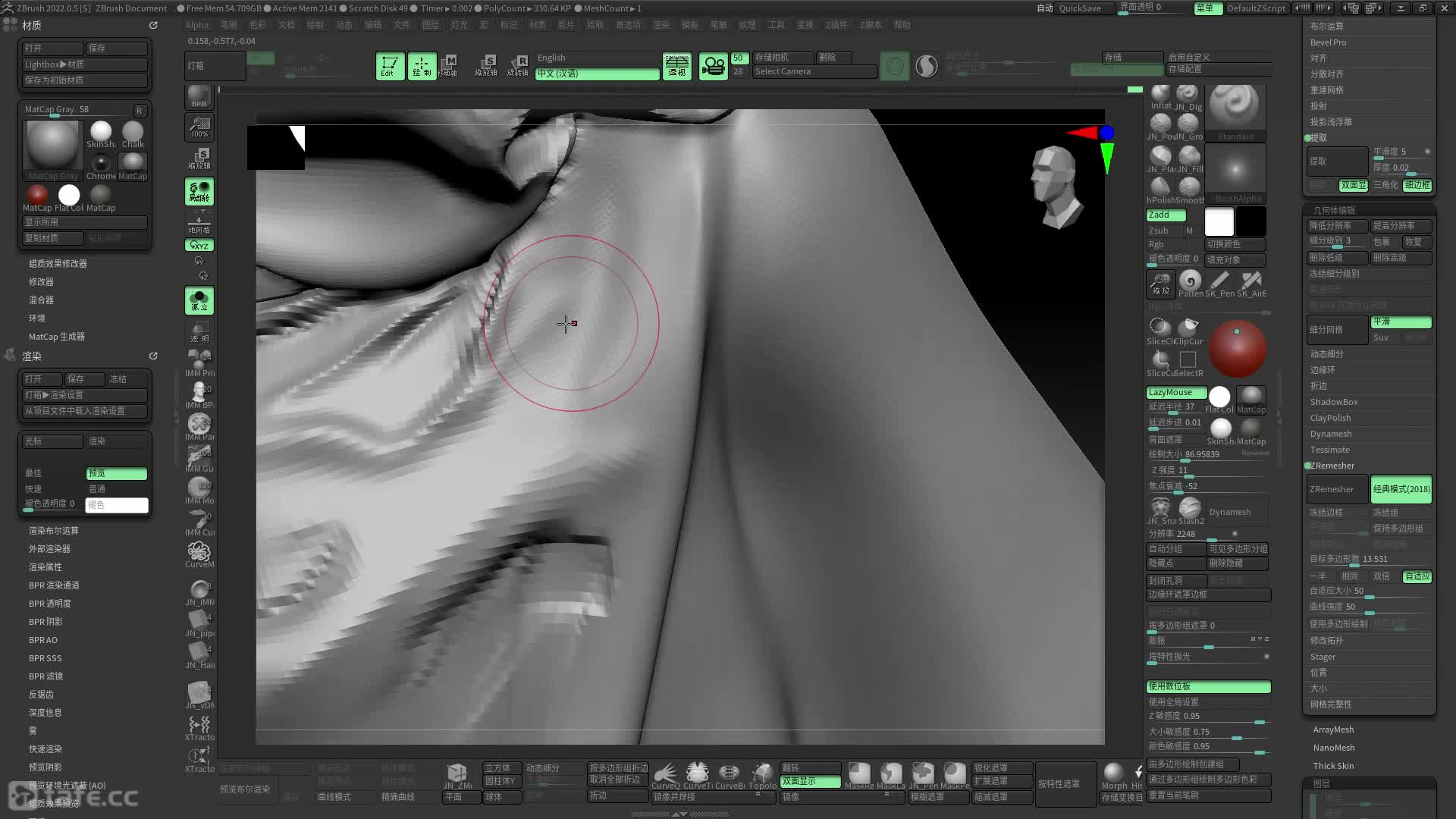The width and height of the screenshot is (1456, 819).
Task: Click the 100% actual size icon
Action: (x=199, y=127)
